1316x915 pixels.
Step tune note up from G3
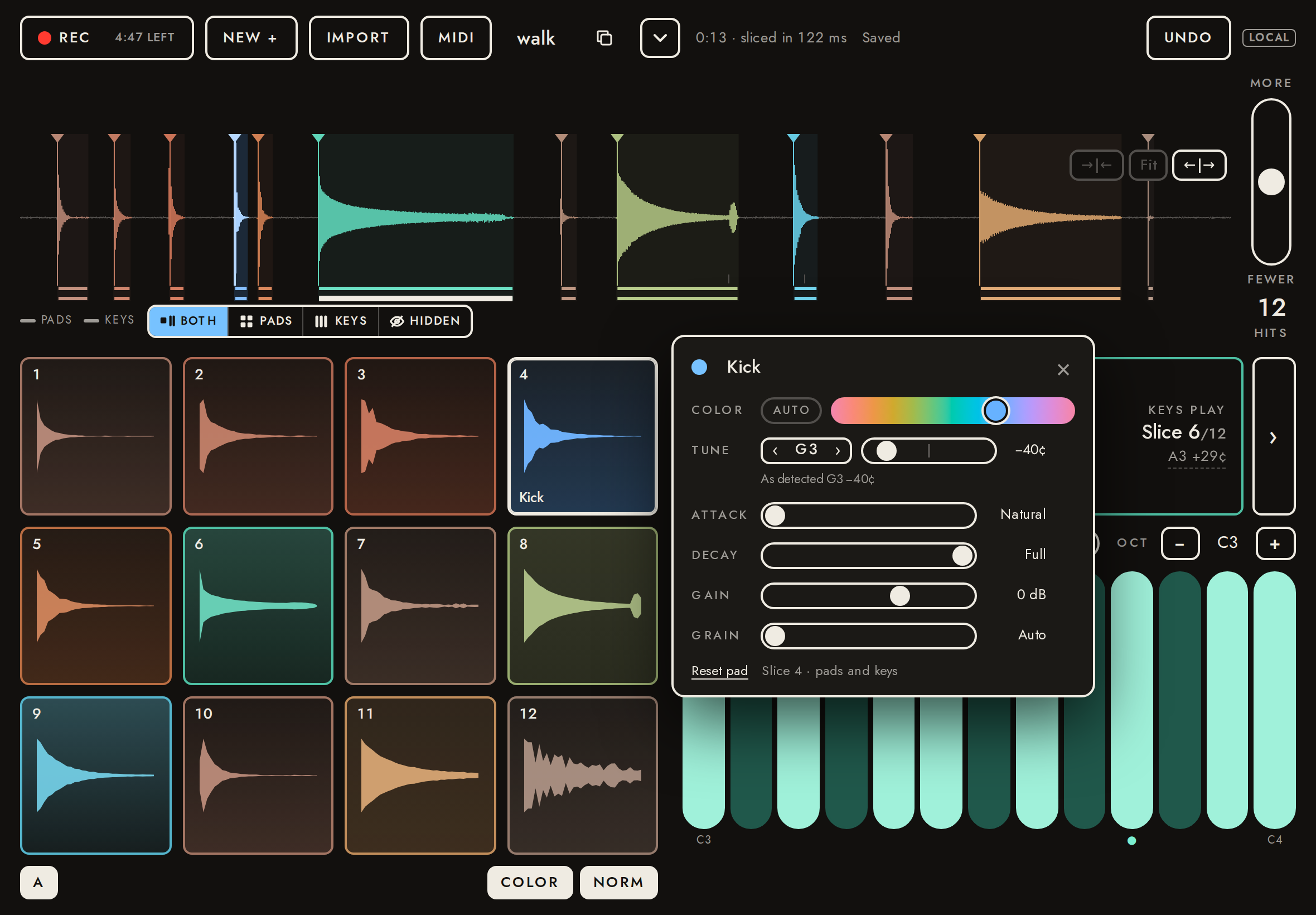click(x=838, y=451)
